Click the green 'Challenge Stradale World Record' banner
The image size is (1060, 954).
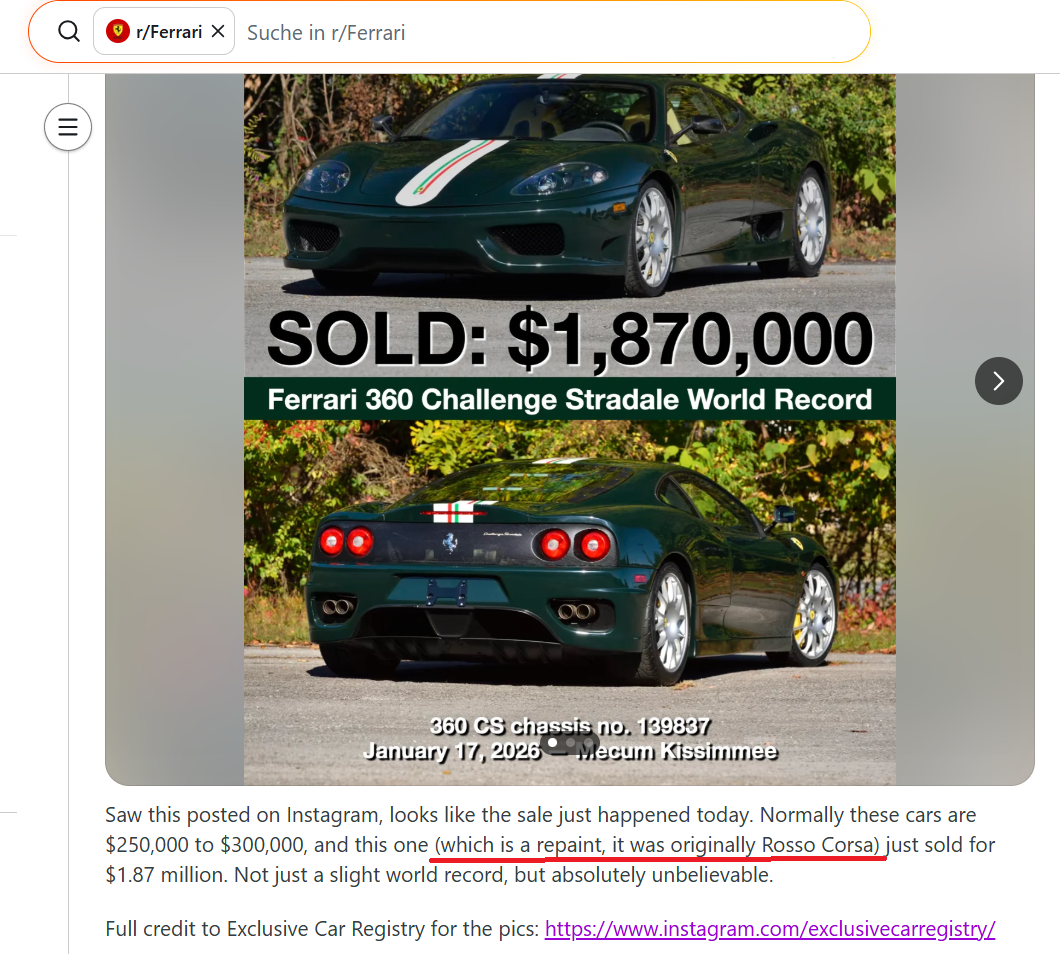pyautogui.click(x=570, y=399)
